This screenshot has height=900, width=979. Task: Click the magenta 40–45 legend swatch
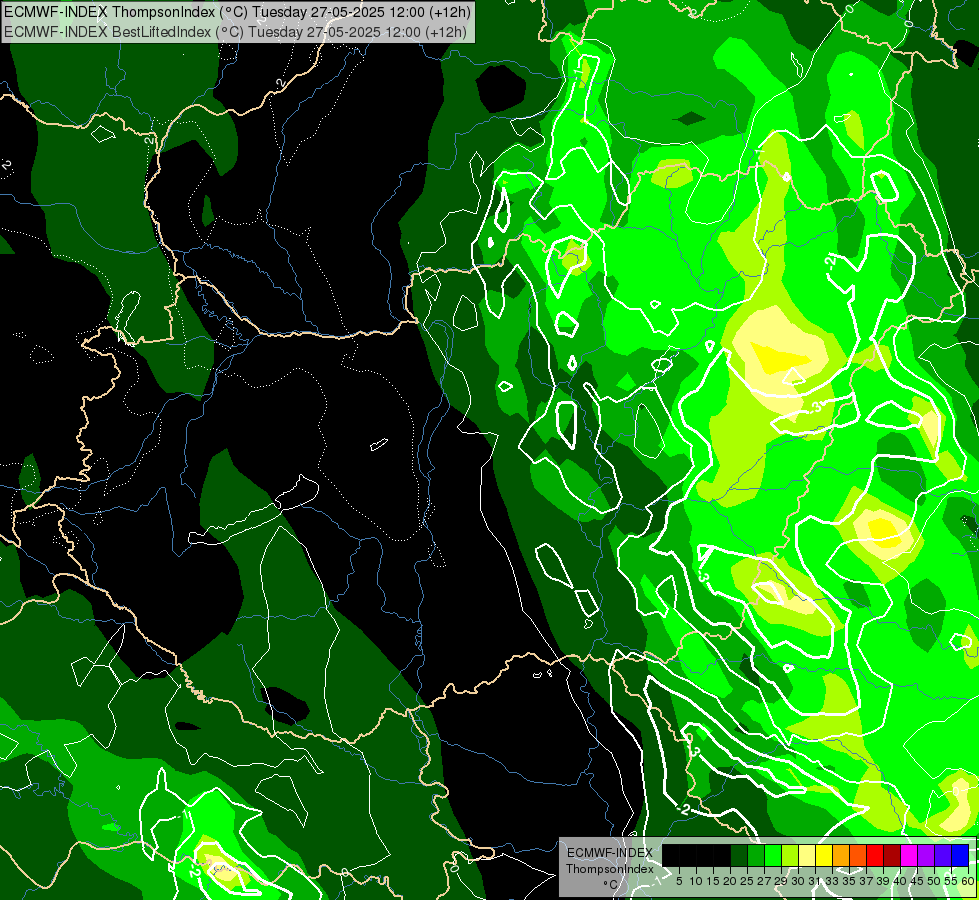pos(909,855)
